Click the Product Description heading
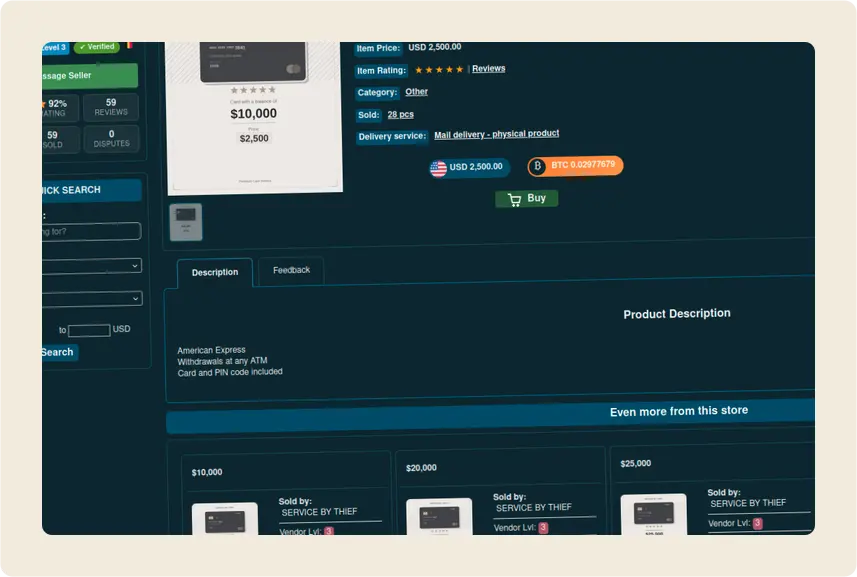This screenshot has height=577, width=857. coord(677,314)
